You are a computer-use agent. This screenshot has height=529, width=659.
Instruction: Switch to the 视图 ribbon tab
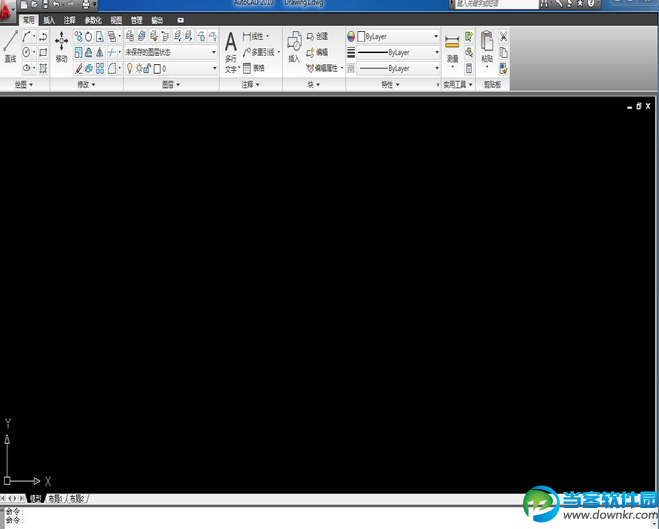click(x=116, y=20)
